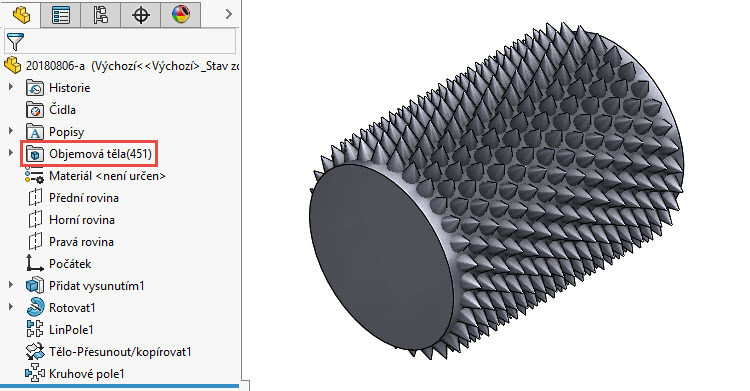Select Materiál <není určen> item

tap(107, 176)
